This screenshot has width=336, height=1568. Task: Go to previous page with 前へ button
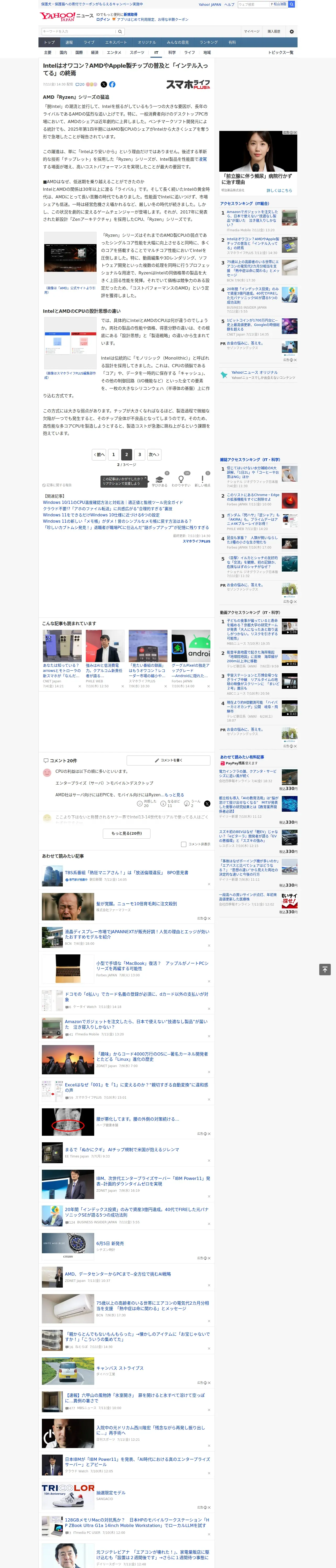click(x=99, y=454)
